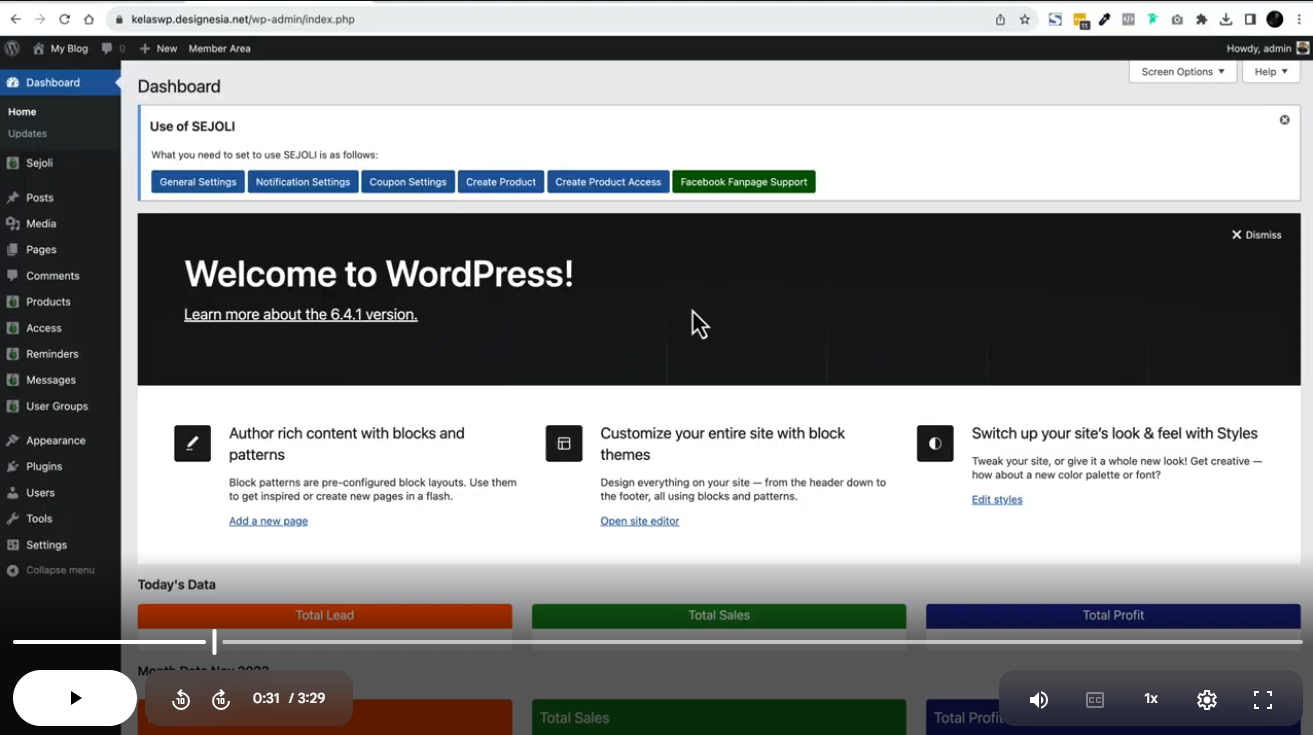Expand the Help dropdown
The height and width of the screenshot is (735, 1313).
click(1271, 72)
